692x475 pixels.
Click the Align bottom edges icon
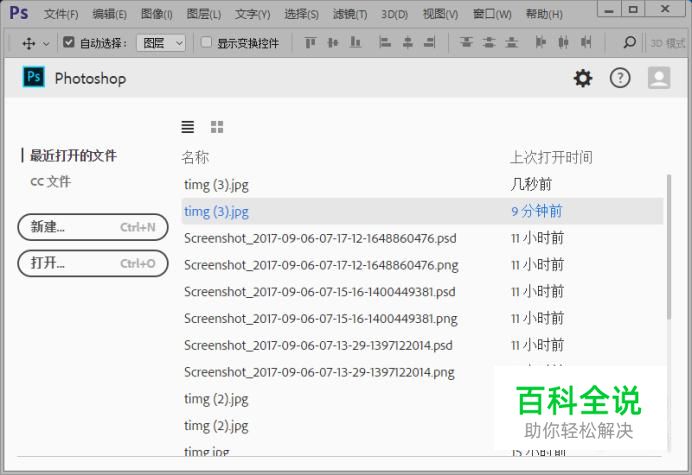tap(355, 42)
